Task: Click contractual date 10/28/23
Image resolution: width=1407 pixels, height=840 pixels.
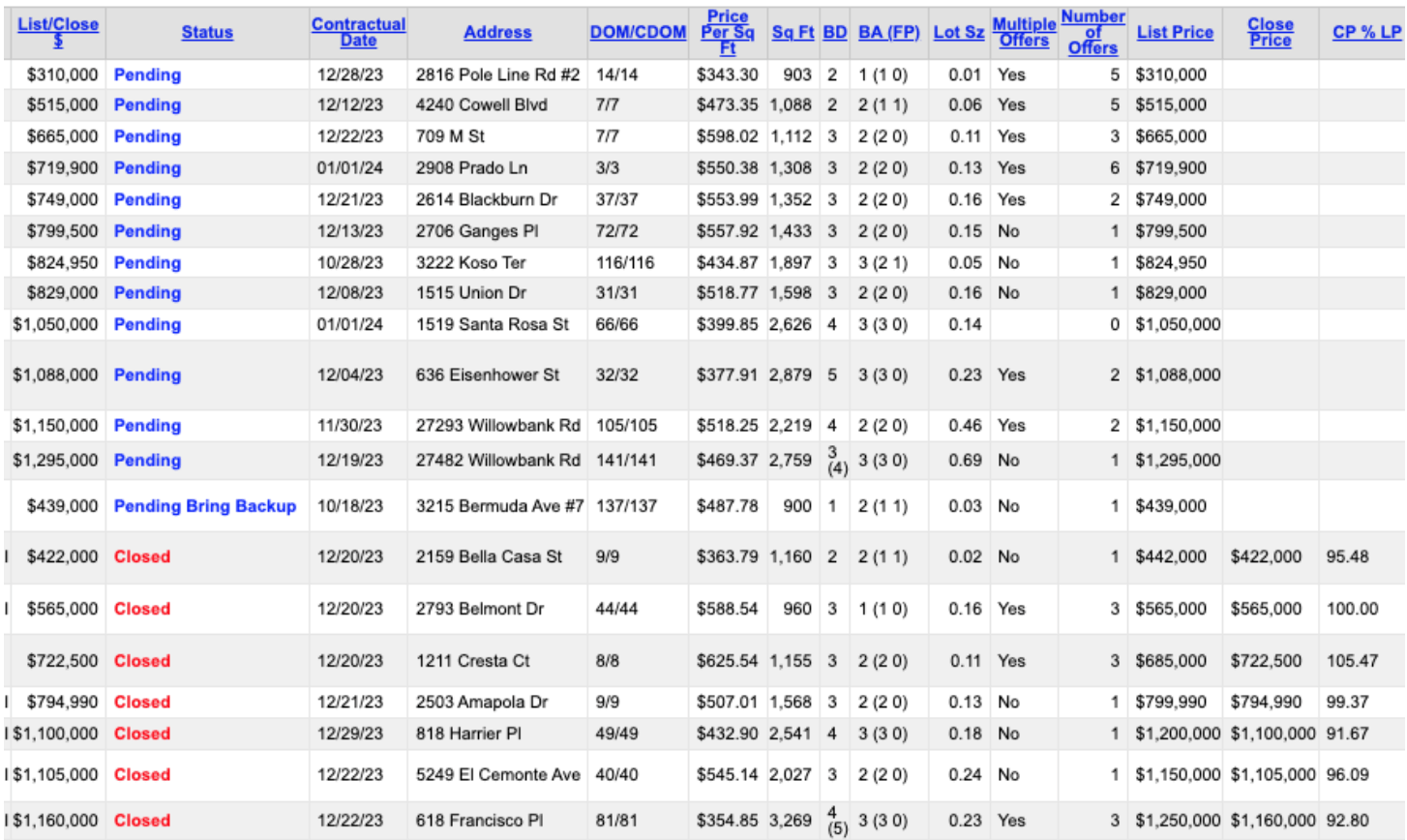Action: pyautogui.click(x=349, y=262)
